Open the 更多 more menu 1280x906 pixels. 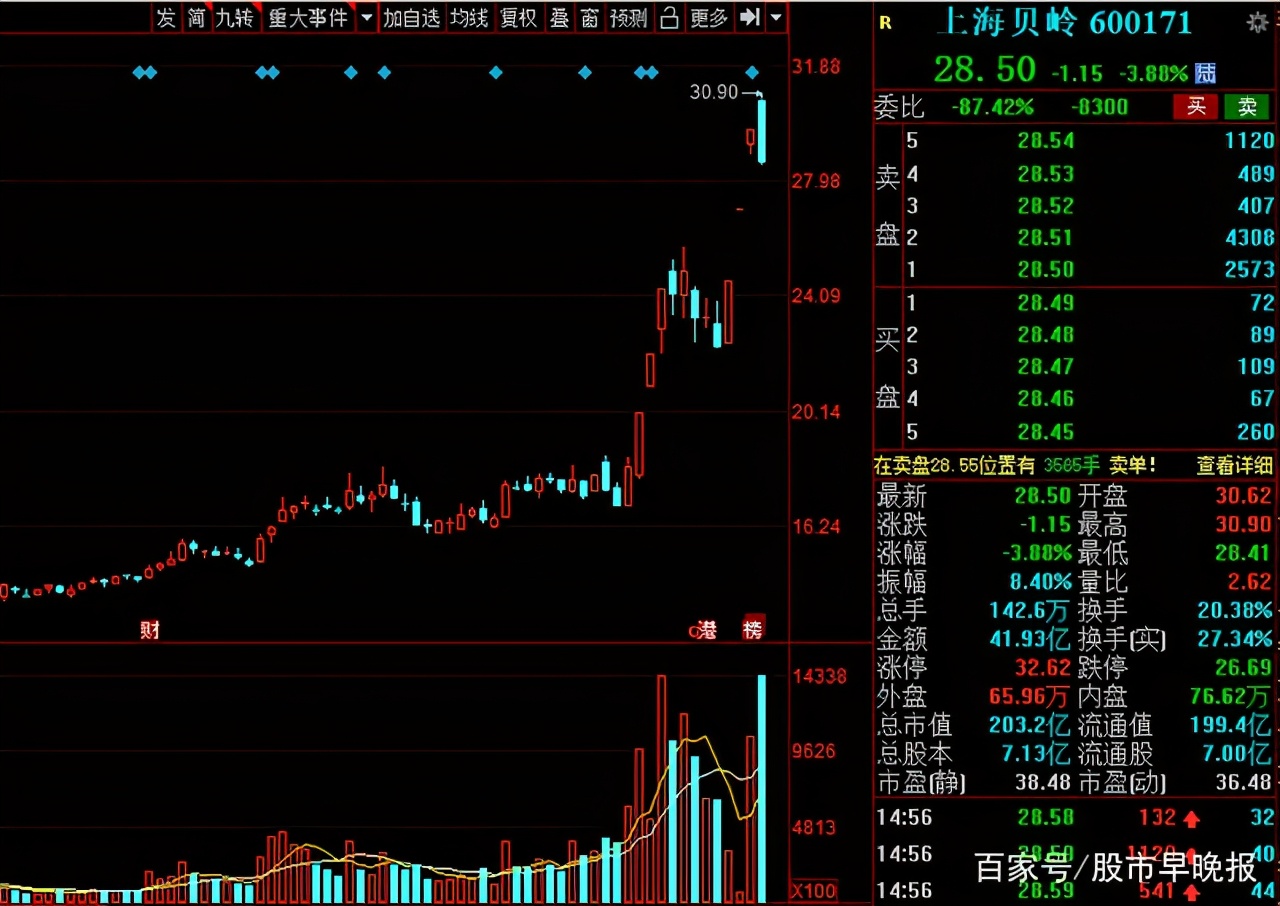(709, 18)
